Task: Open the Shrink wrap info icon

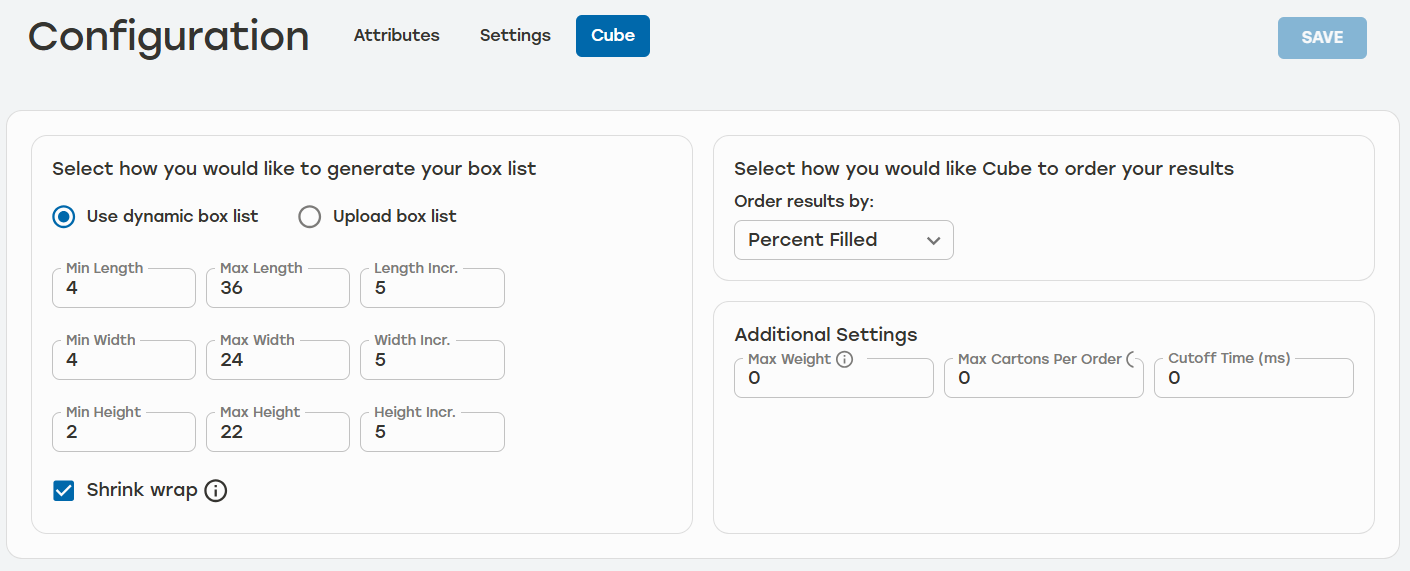Action: 216,491
